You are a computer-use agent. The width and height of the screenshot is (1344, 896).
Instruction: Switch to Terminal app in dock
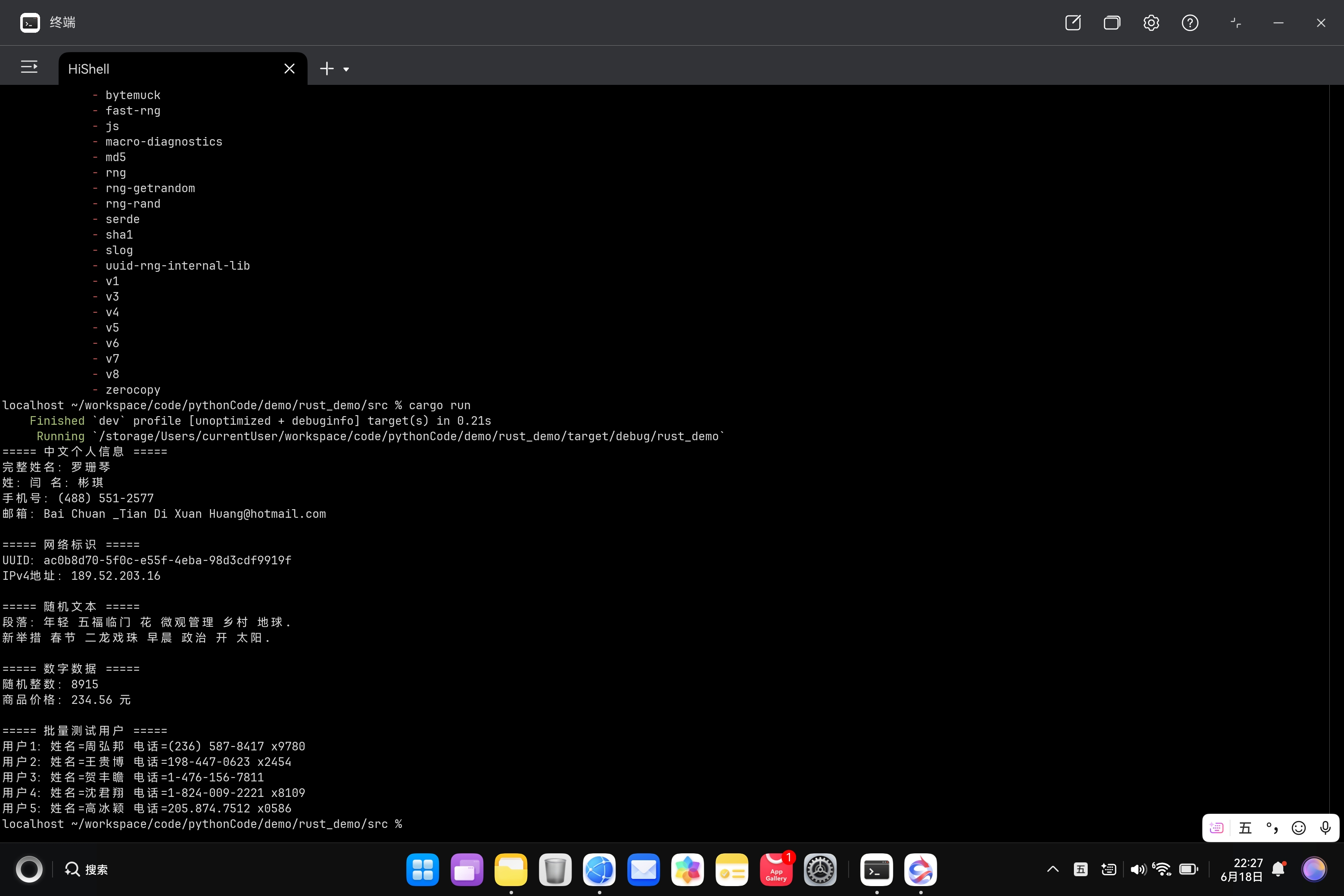[877, 869]
